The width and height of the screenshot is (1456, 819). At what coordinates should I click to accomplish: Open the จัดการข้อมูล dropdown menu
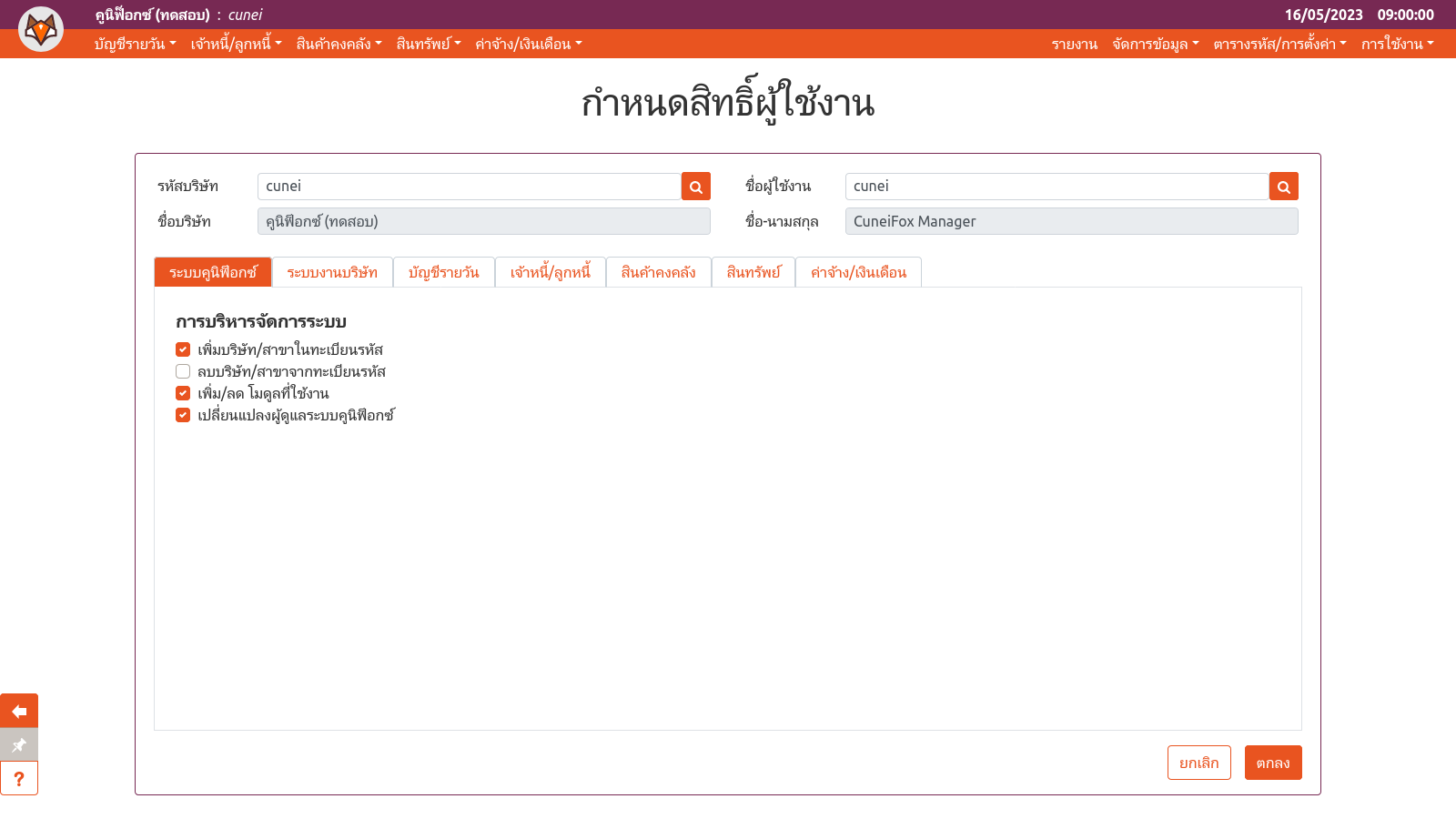click(1155, 44)
